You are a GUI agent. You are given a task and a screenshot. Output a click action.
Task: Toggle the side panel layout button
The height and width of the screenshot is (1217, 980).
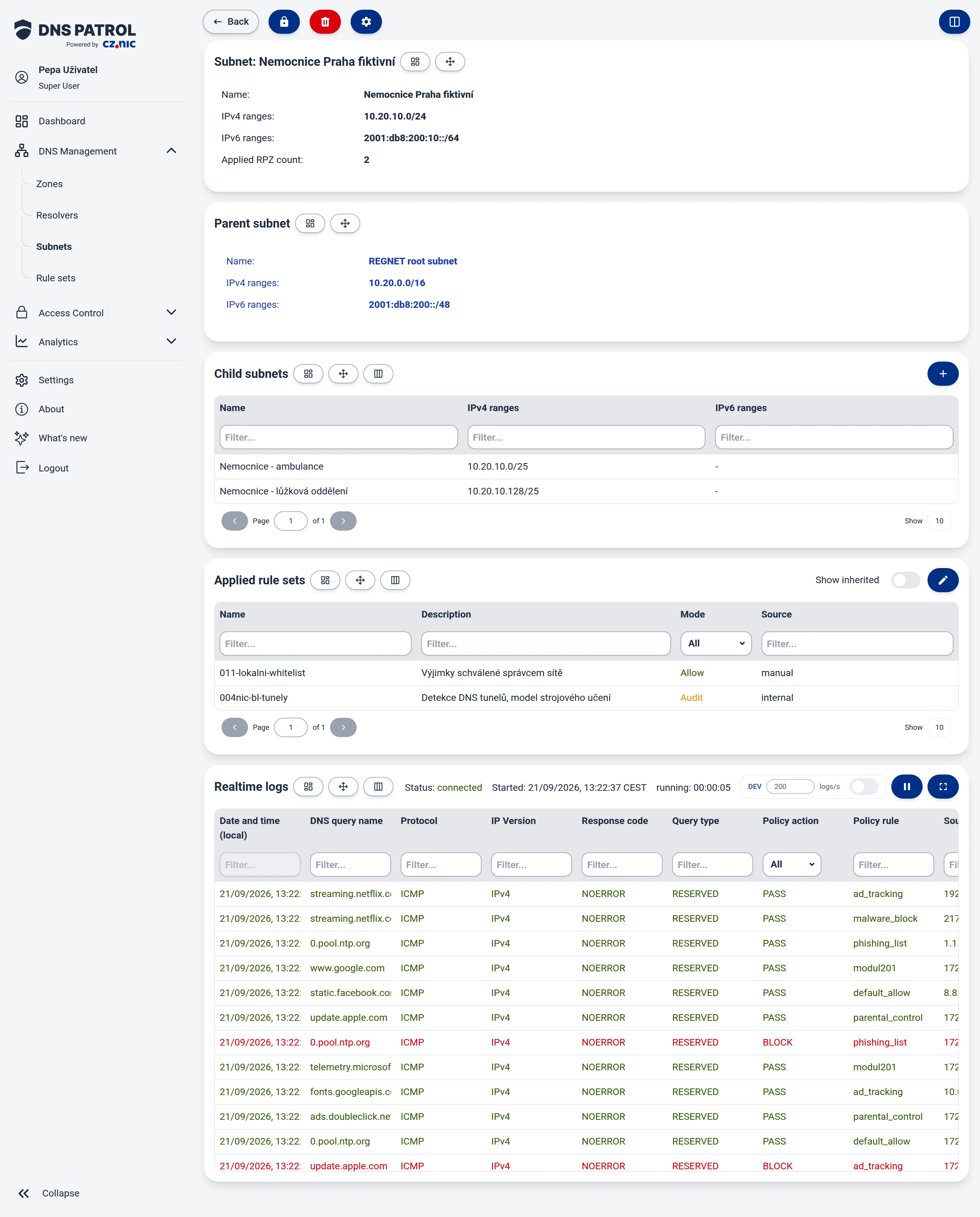pos(954,22)
